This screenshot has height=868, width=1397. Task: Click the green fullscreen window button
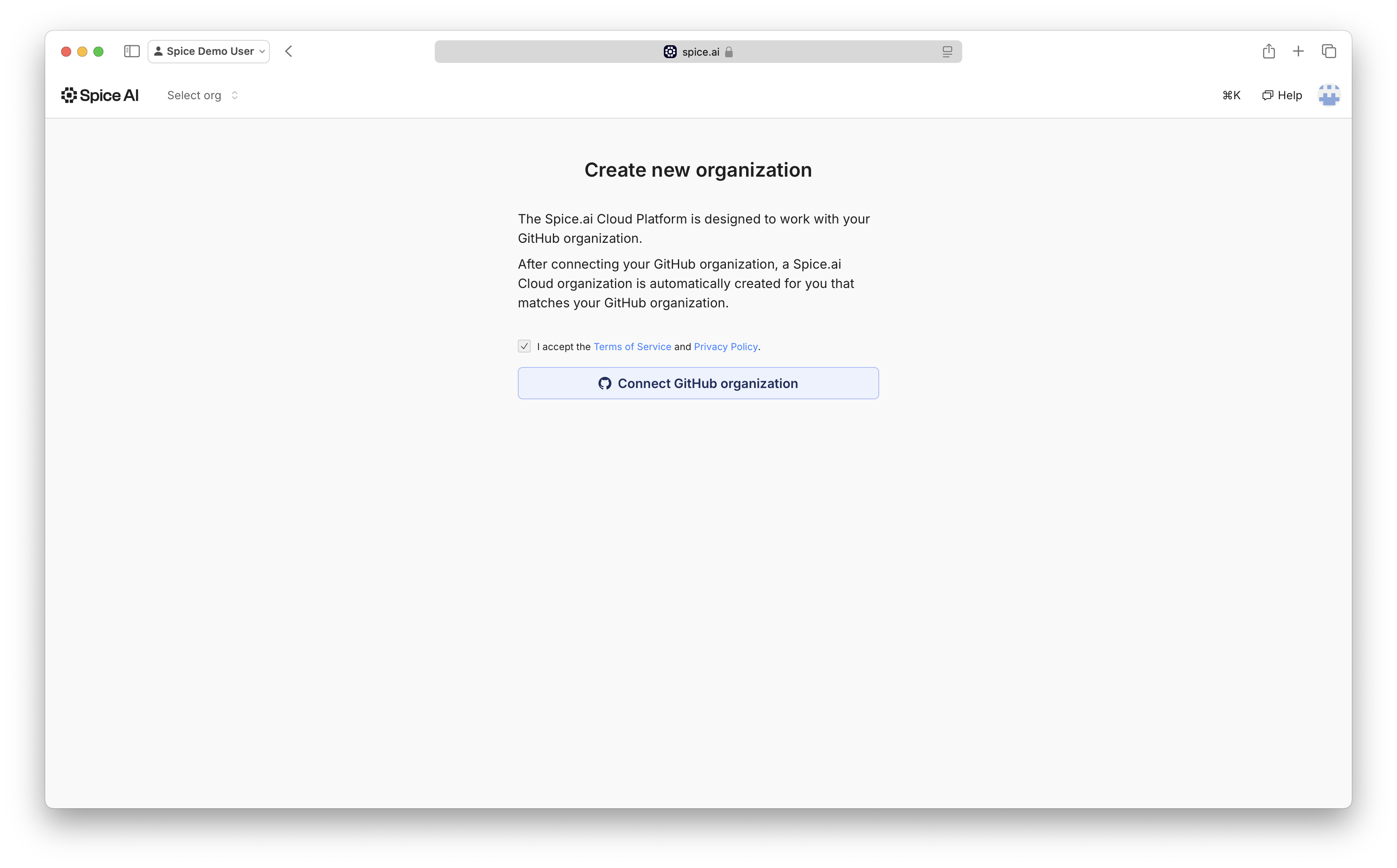coord(98,51)
